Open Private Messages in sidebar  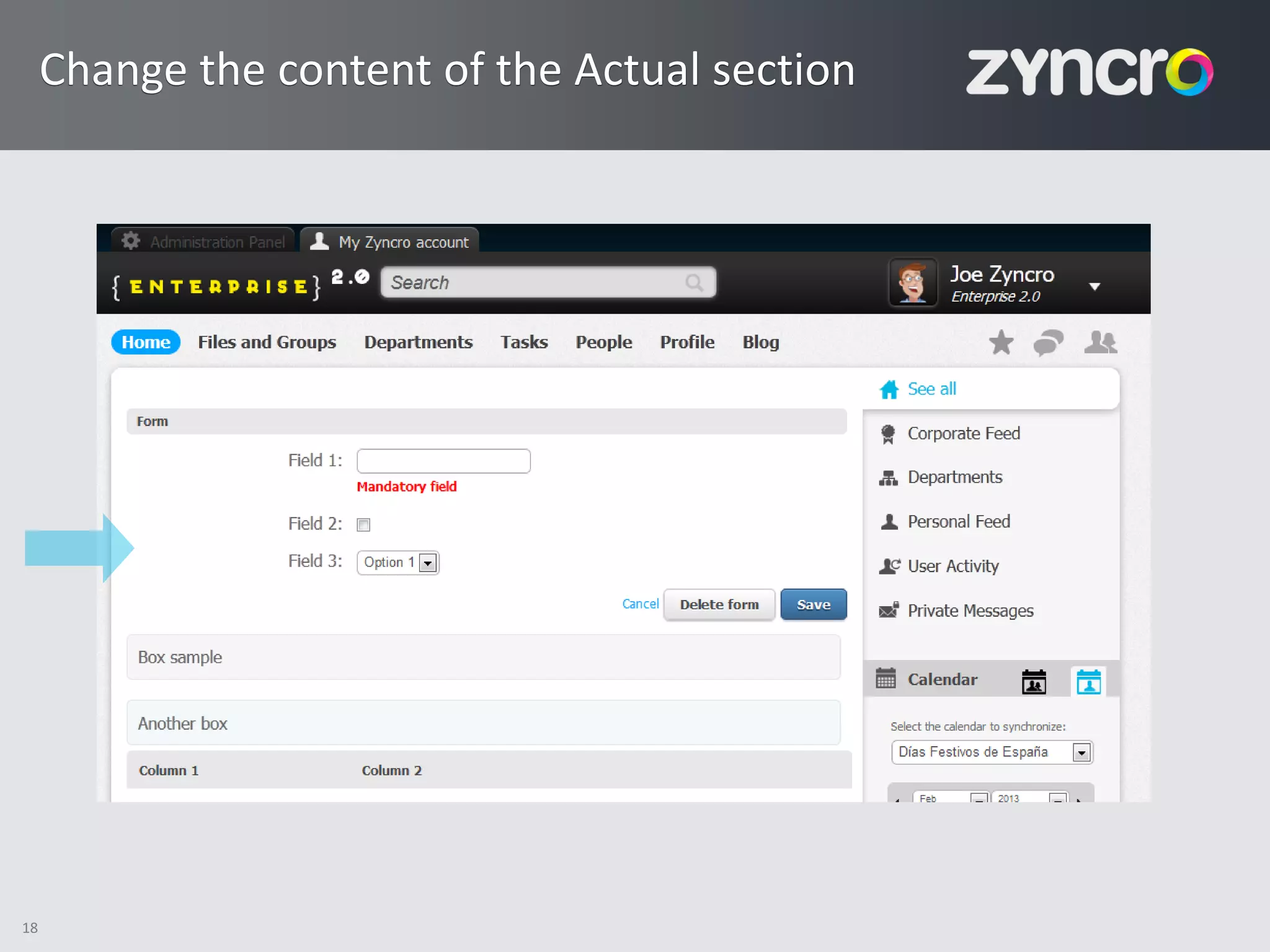(970, 610)
